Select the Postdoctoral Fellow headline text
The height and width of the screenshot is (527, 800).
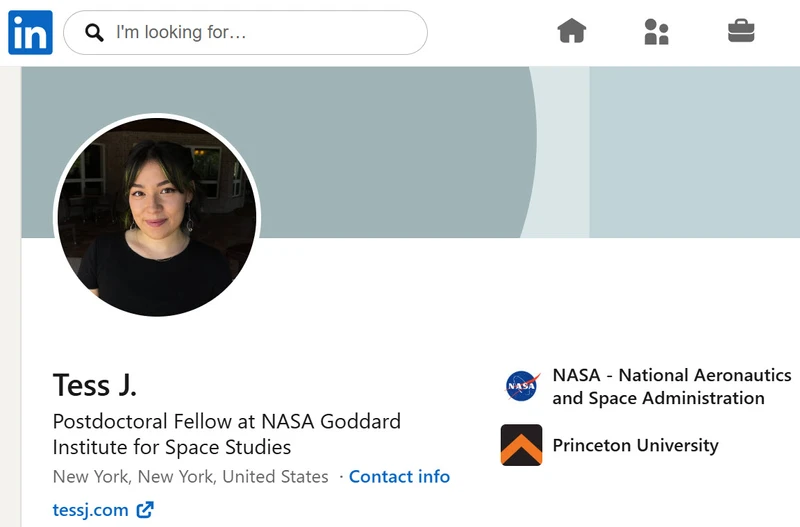click(x=227, y=434)
